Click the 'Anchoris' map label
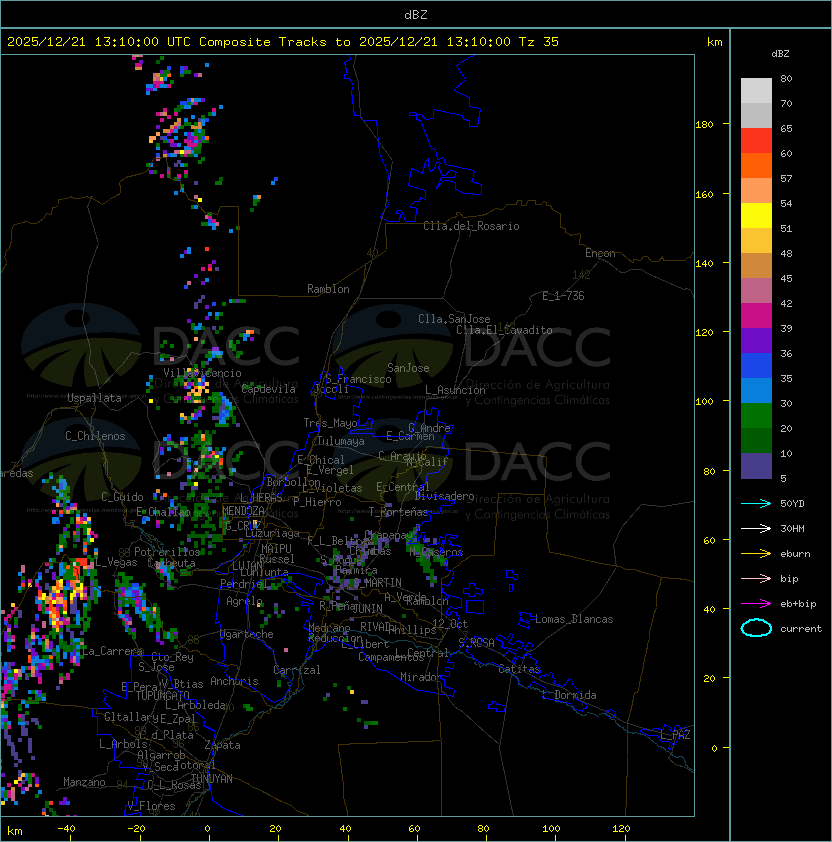The image size is (832, 842). click(x=234, y=681)
